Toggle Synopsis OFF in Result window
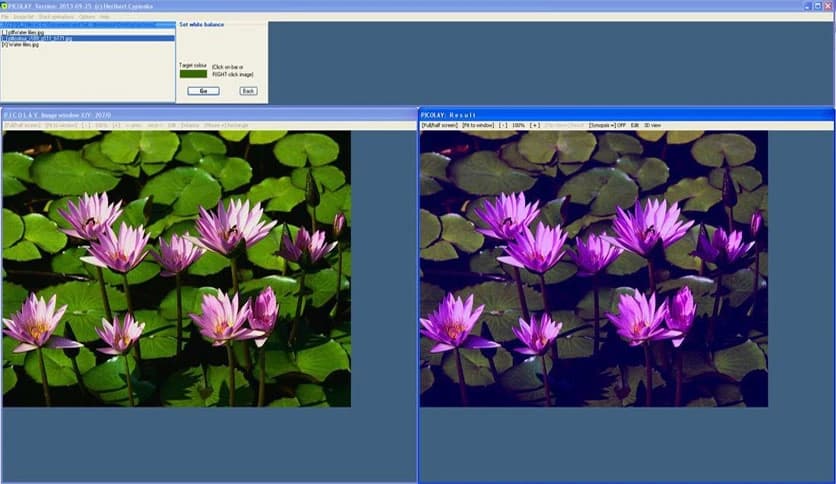 (x=607, y=125)
